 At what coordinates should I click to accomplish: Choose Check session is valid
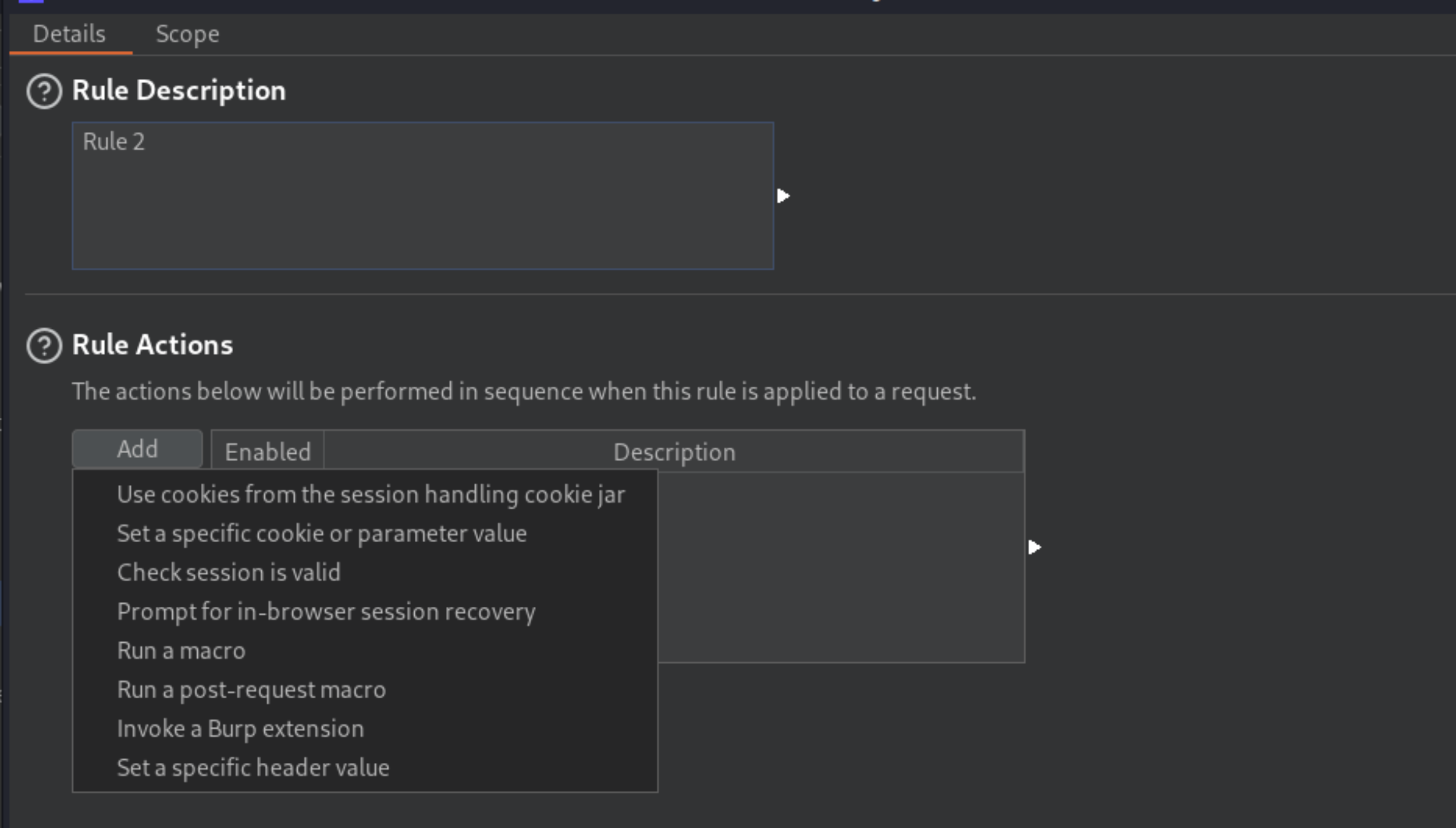point(228,573)
